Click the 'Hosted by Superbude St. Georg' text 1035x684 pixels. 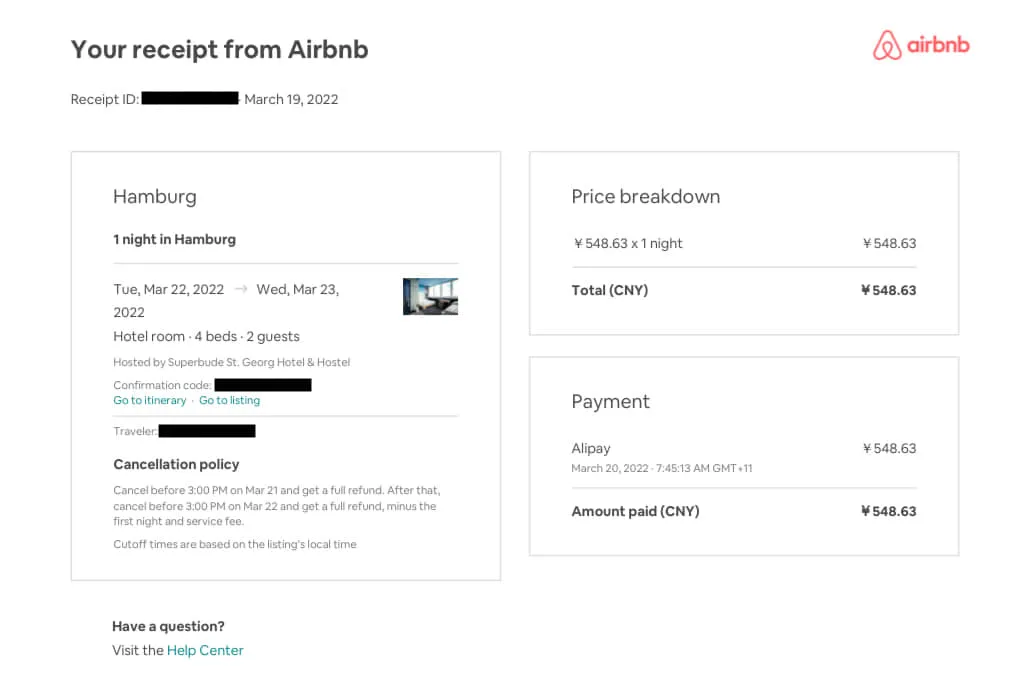pyautogui.click(x=232, y=362)
